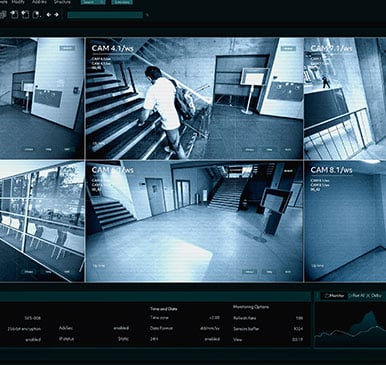Viewport: 386px width, 365px height.
Task: Click the Search button in top bar
Action: (93, 2)
